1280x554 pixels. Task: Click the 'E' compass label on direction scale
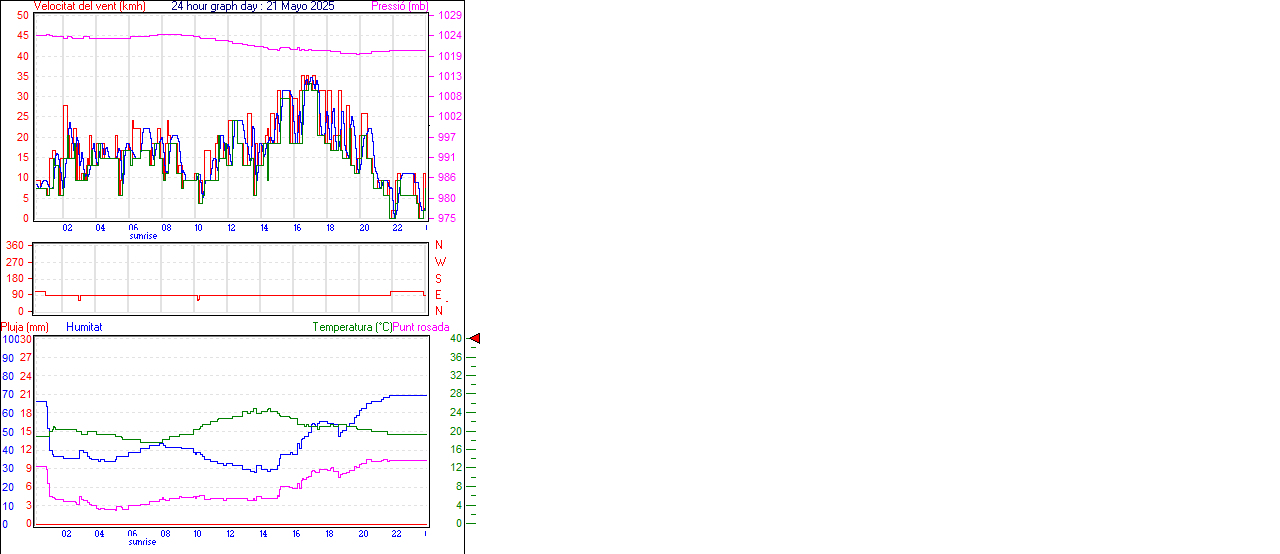coord(438,295)
